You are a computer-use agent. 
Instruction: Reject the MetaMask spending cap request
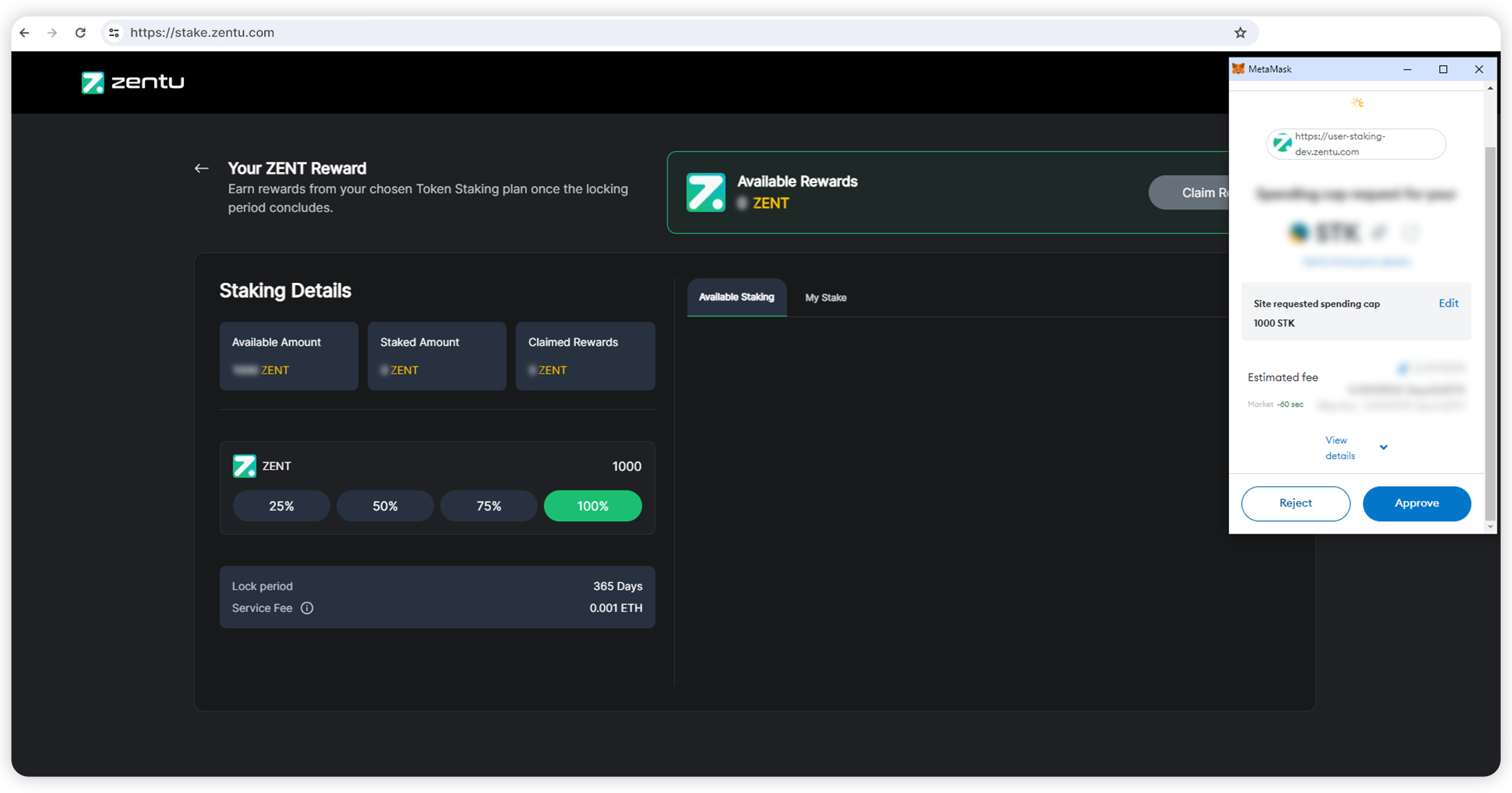click(1295, 503)
